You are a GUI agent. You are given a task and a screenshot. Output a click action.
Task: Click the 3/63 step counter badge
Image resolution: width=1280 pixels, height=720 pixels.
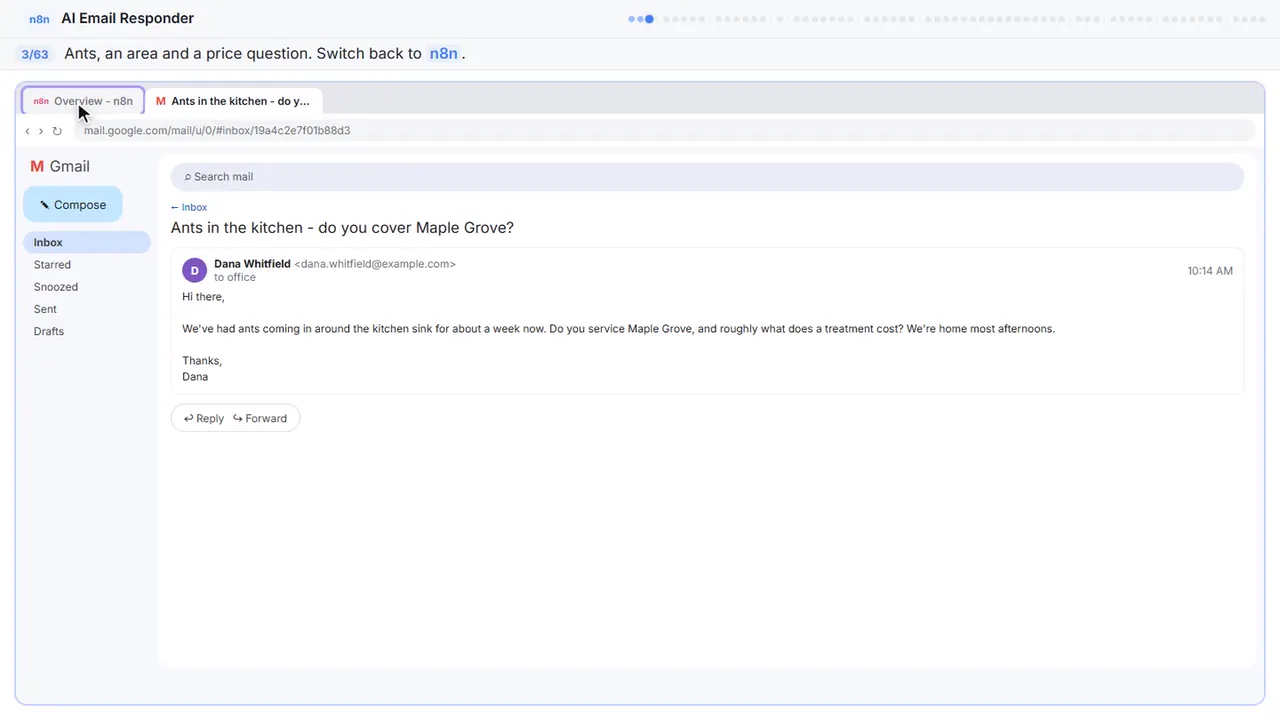(x=35, y=54)
